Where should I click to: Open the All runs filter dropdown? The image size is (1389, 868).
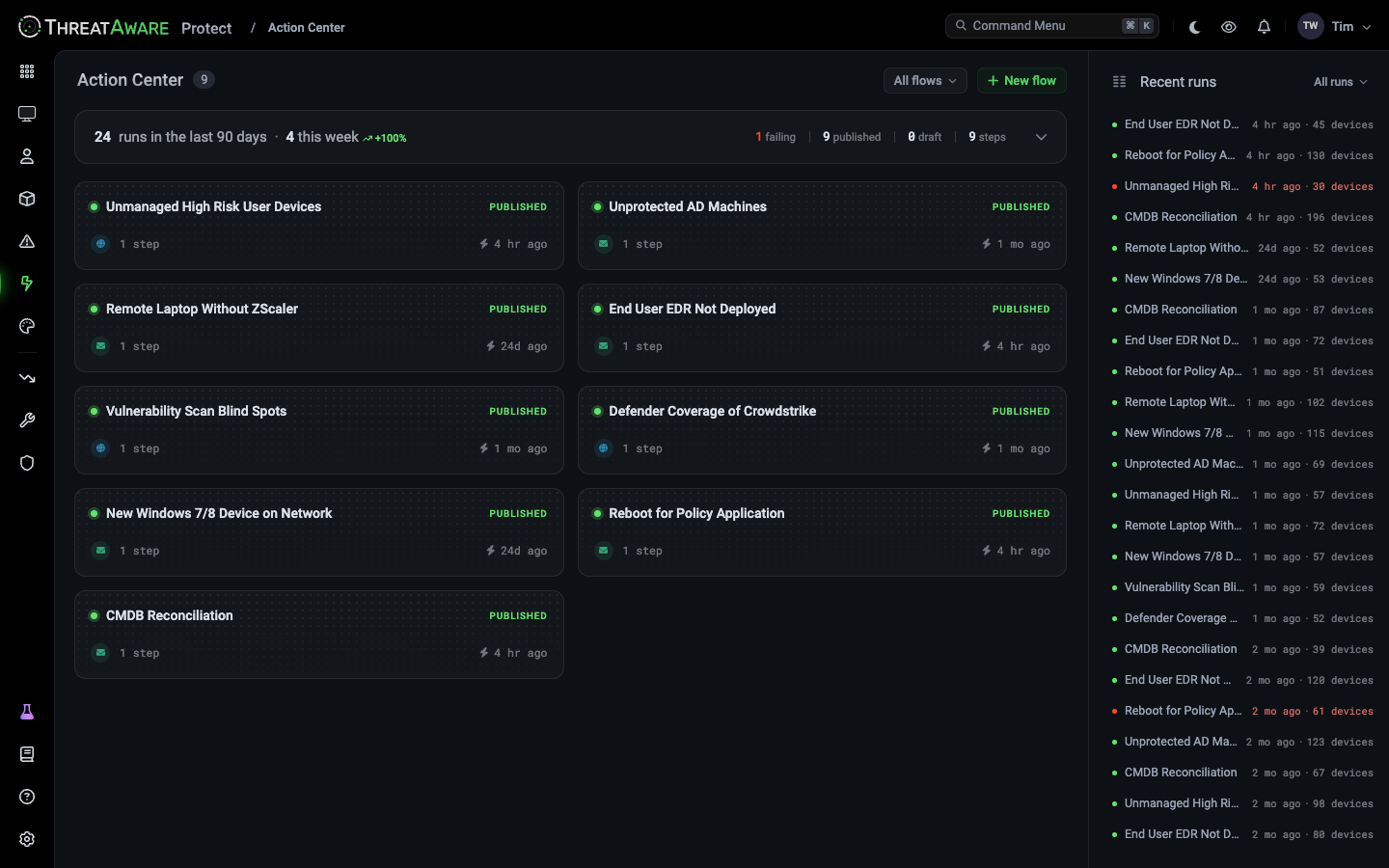(1340, 82)
